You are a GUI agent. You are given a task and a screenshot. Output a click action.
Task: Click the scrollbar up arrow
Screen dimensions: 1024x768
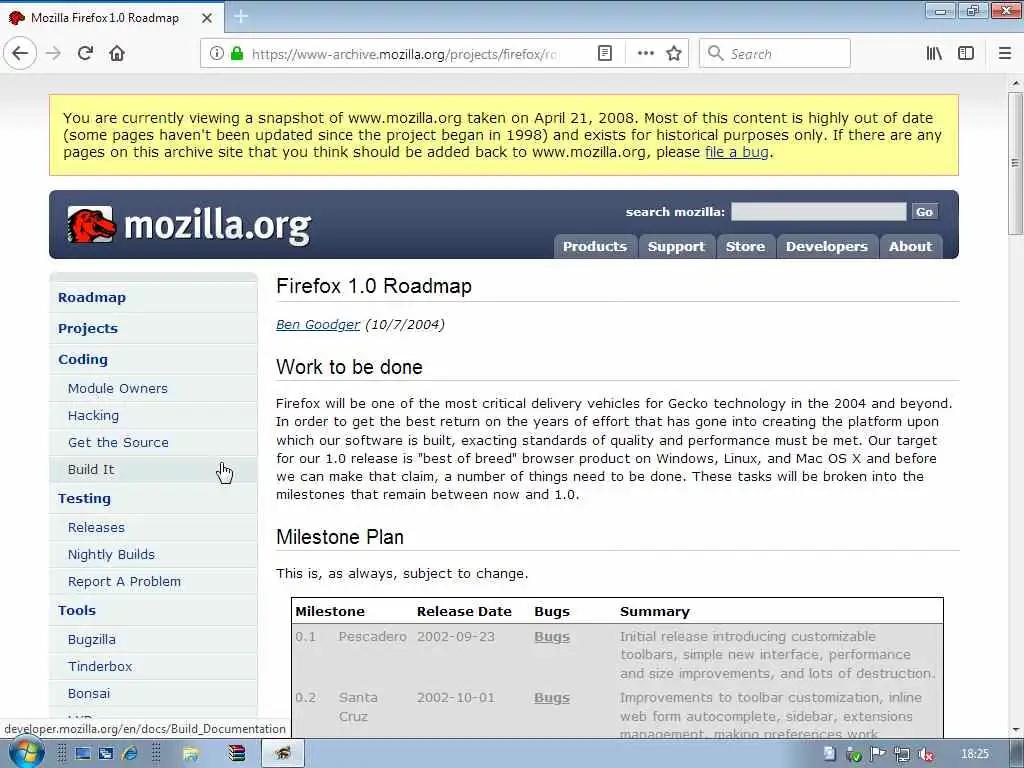[1015, 84]
